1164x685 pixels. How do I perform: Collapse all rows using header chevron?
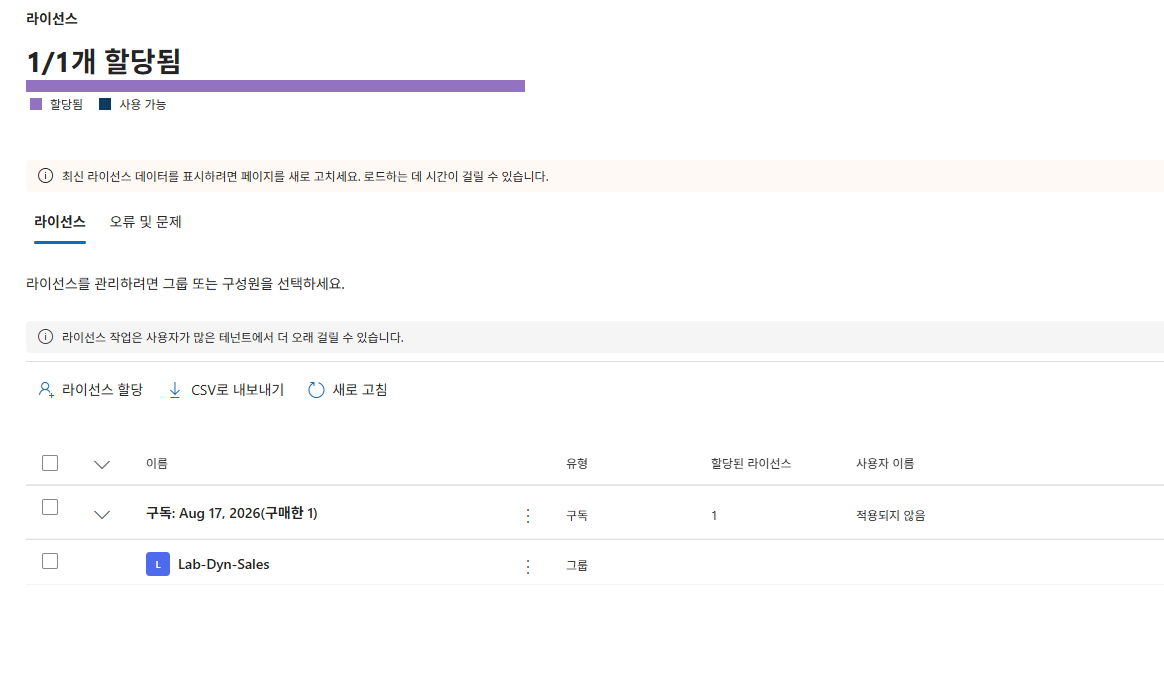(x=102, y=465)
